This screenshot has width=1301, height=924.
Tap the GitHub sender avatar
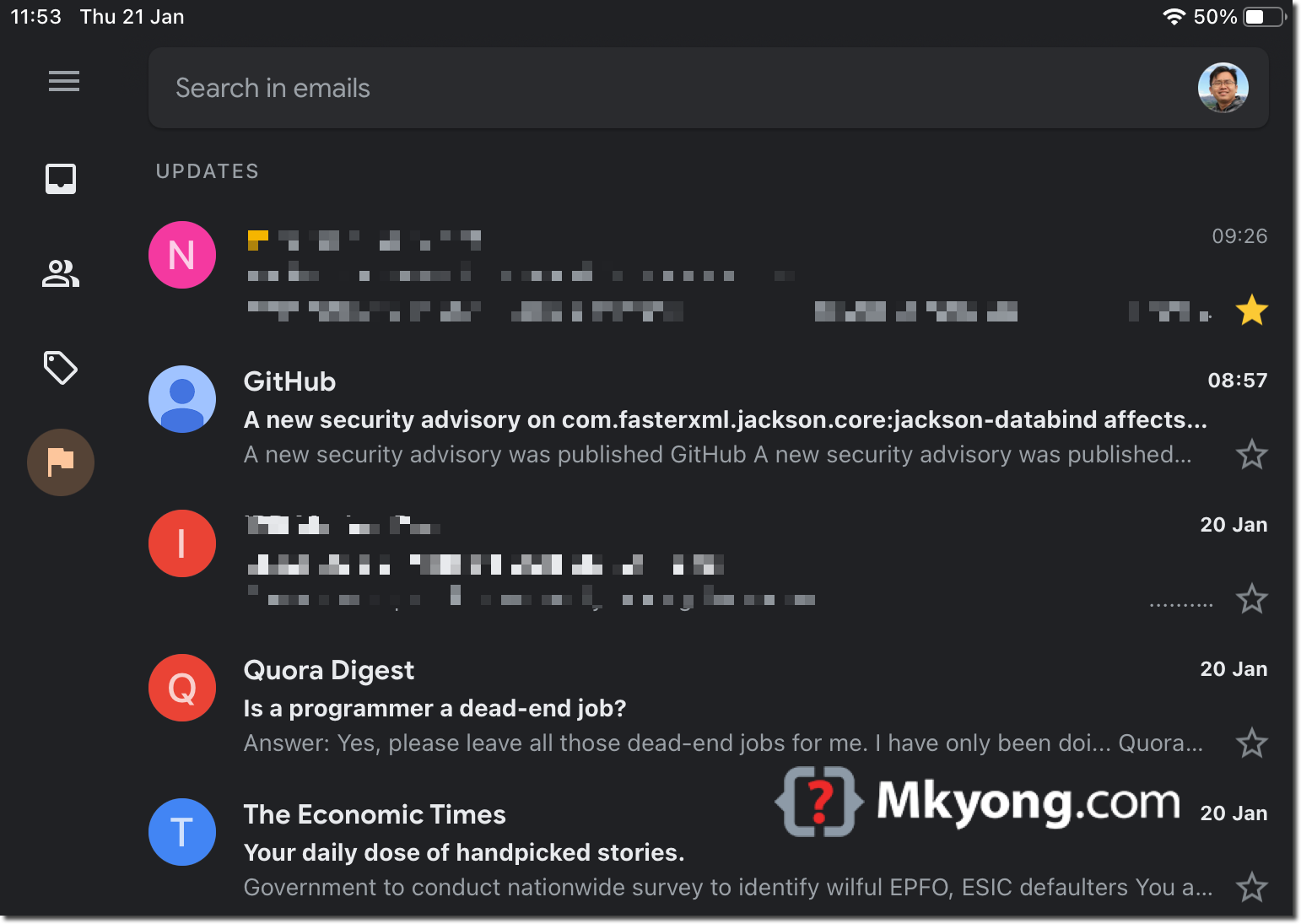click(x=182, y=399)
